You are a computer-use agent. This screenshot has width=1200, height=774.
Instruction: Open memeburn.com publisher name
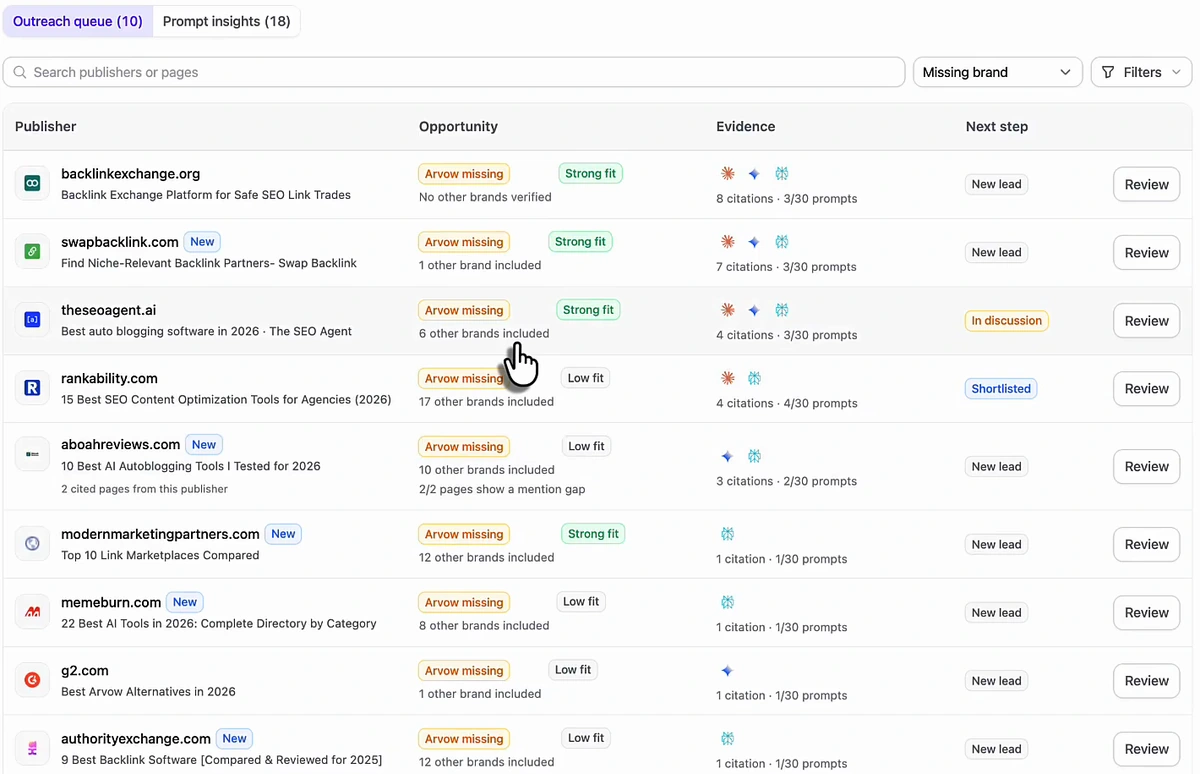(111, 602)
